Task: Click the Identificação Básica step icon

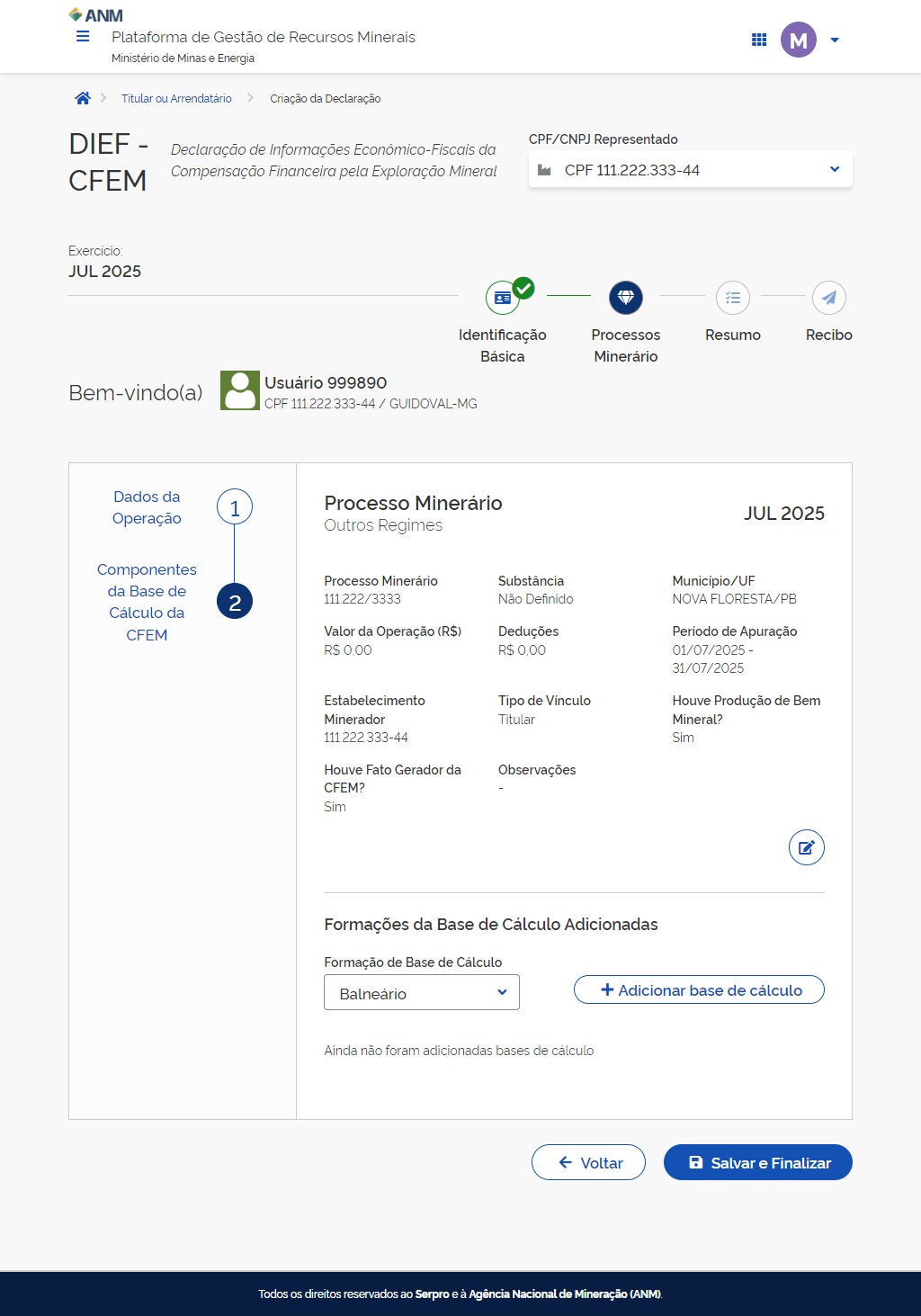Action: (x=503, y=298)
